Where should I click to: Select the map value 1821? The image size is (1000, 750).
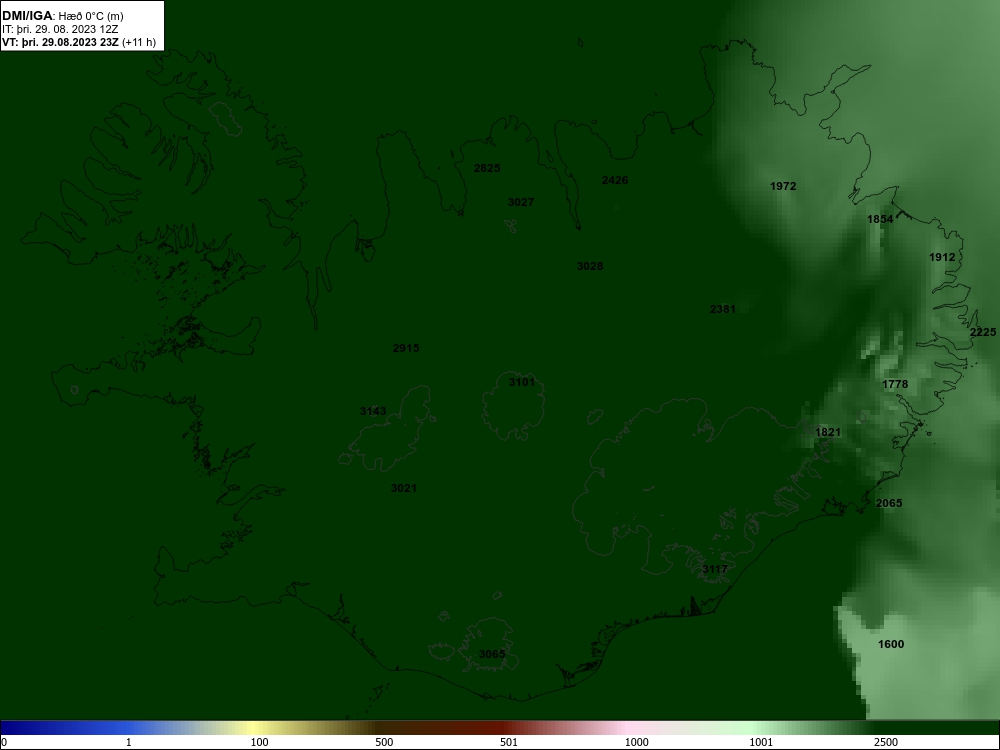point(828,432)
